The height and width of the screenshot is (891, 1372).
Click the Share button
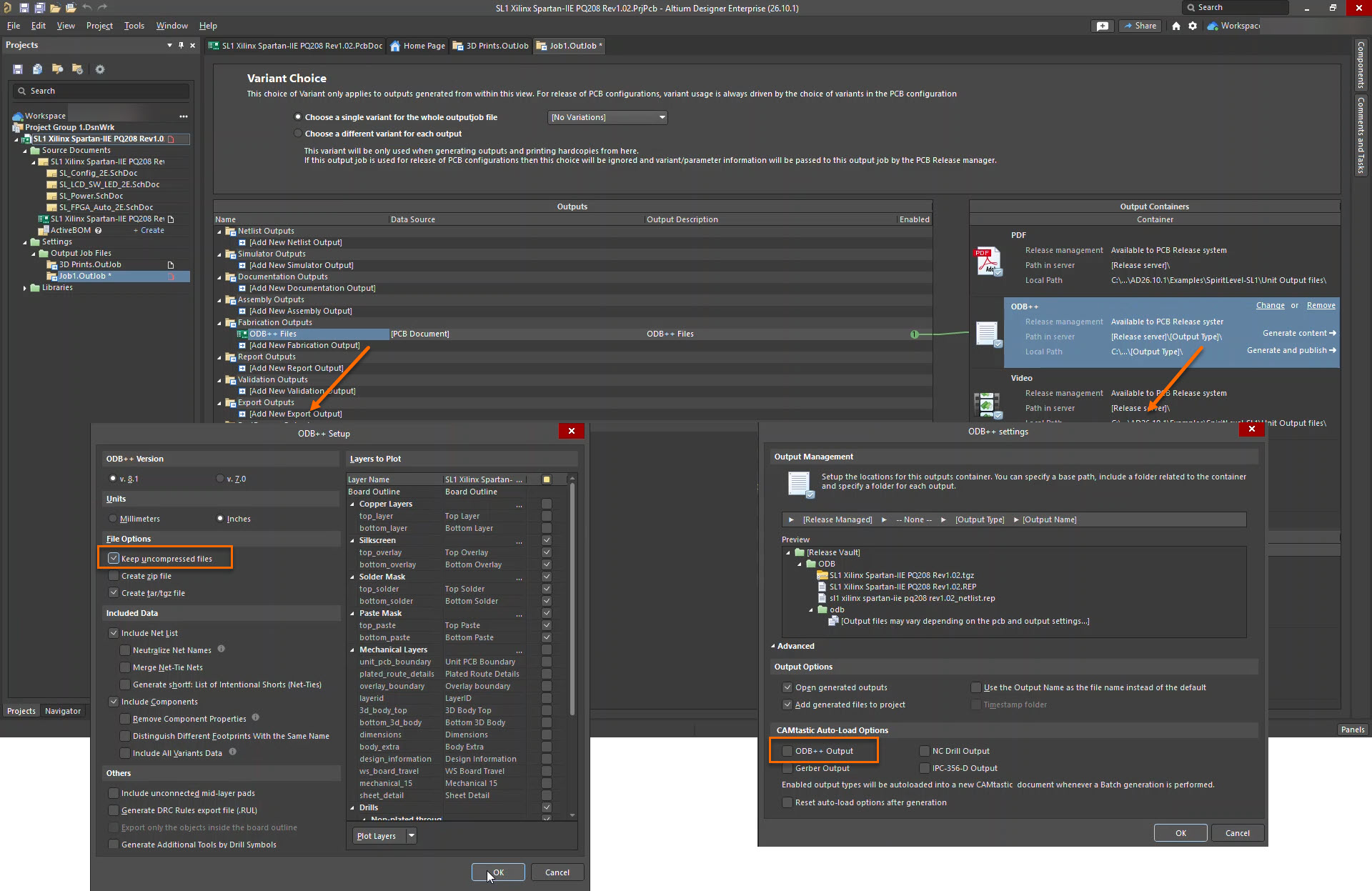(1140, 26)
